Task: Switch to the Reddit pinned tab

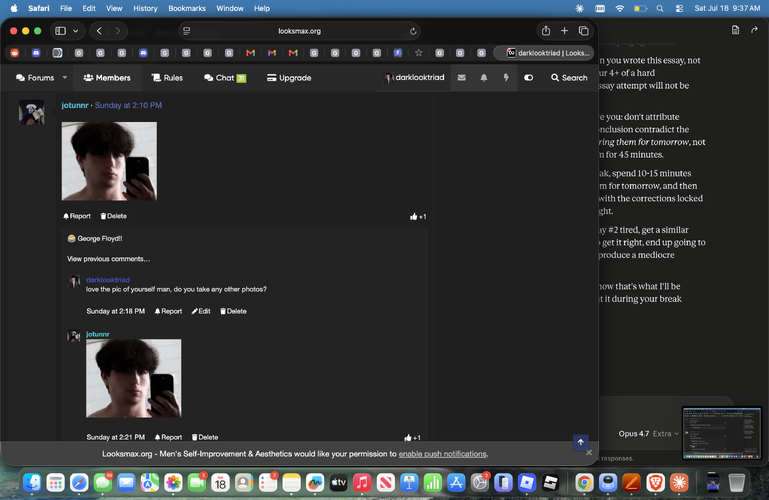Action: [15, 53]
